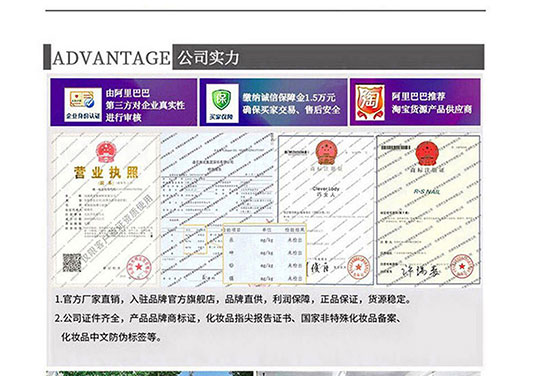Screen dimensions: 540x376
Task: Click the 公司实力 section header bar
Action: (328, 57)
